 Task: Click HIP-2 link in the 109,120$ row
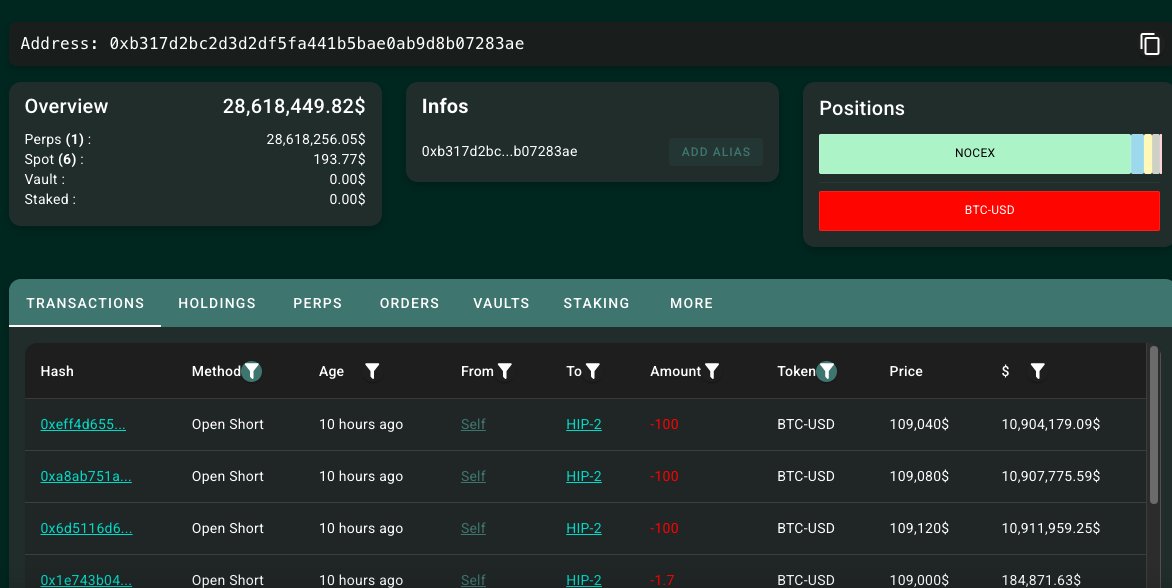(584, 528)
